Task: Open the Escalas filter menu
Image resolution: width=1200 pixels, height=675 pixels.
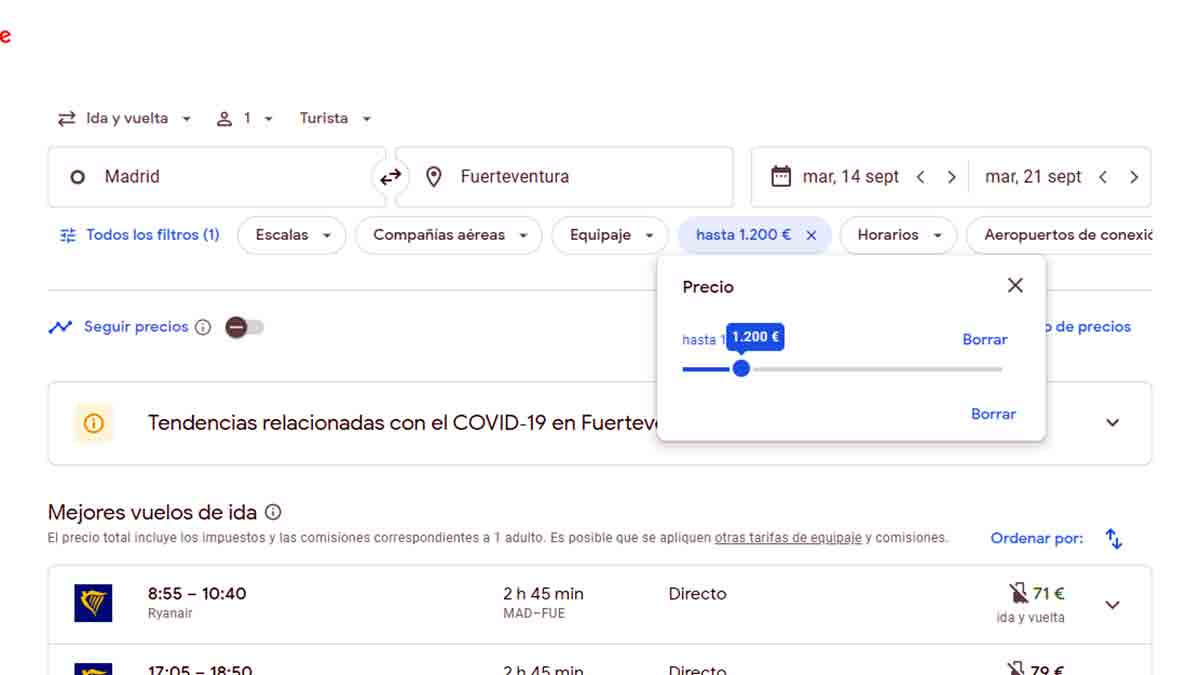Action: tap(292, 235)
